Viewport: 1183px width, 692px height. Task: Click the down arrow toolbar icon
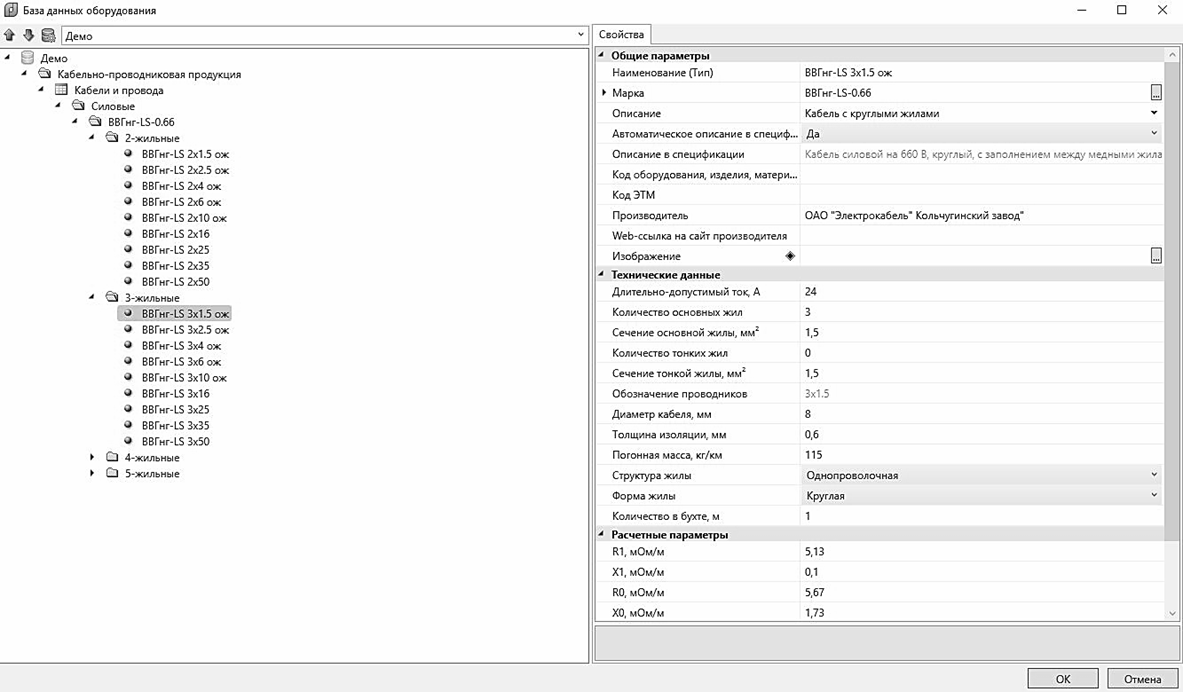click(x=28, y=35)
